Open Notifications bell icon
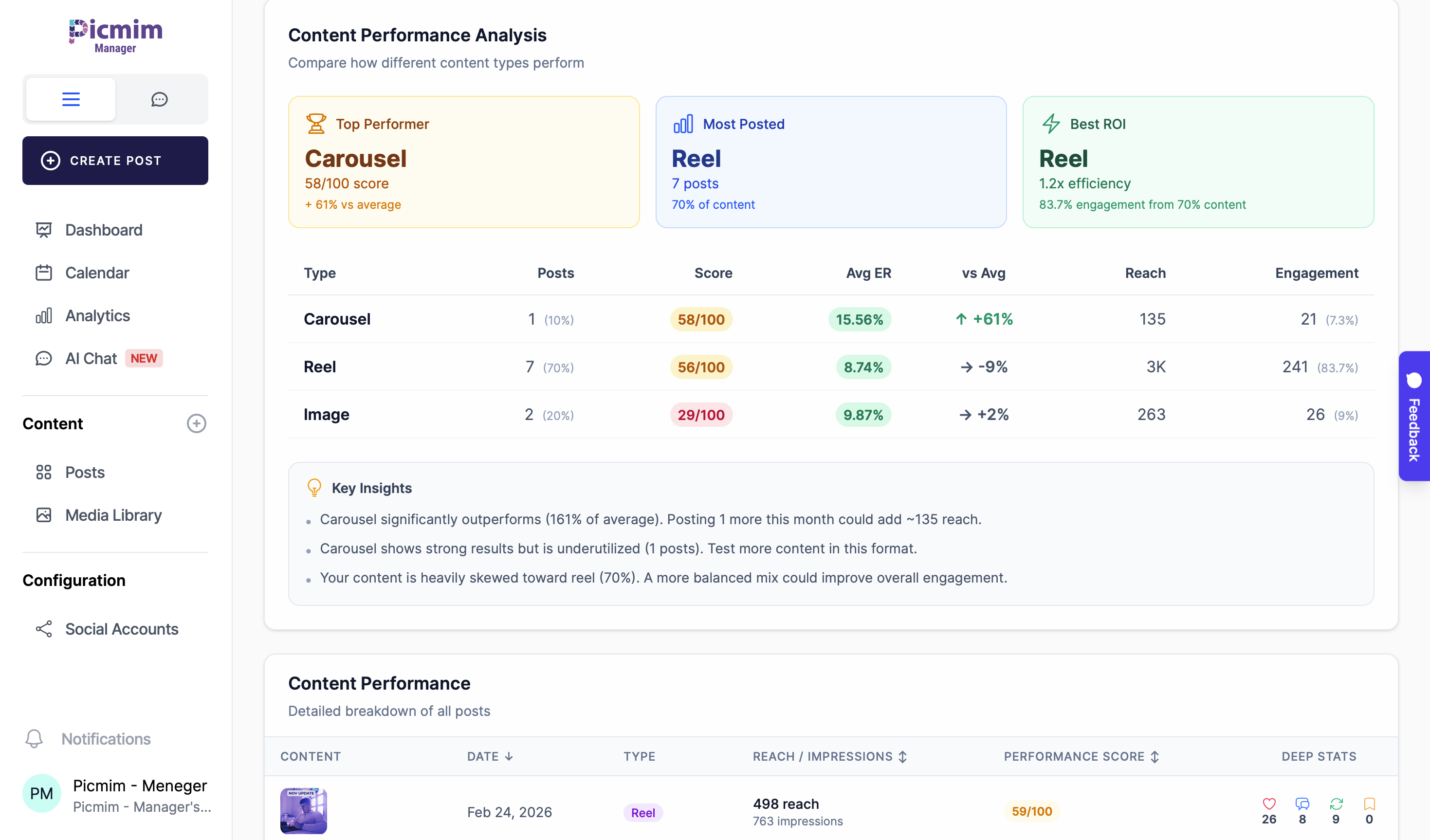The image size is (1430, 840). 34,738
